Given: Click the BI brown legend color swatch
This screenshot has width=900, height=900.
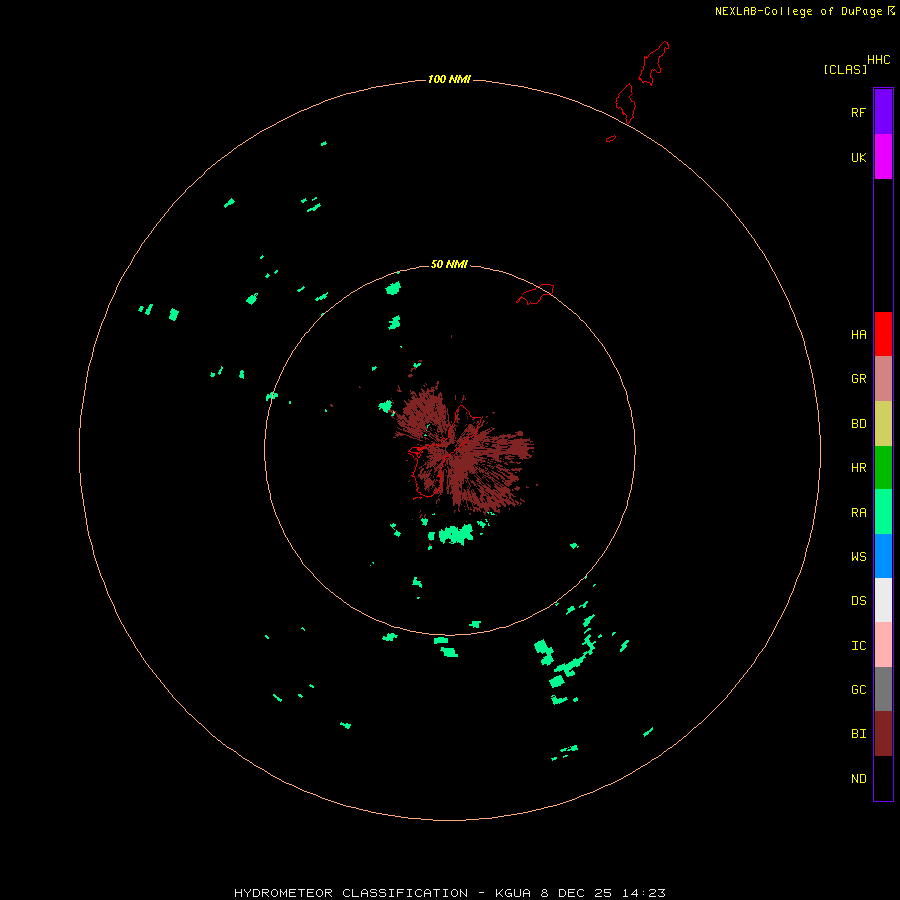Looking at the screenshot, I should (x=883, y=734).
